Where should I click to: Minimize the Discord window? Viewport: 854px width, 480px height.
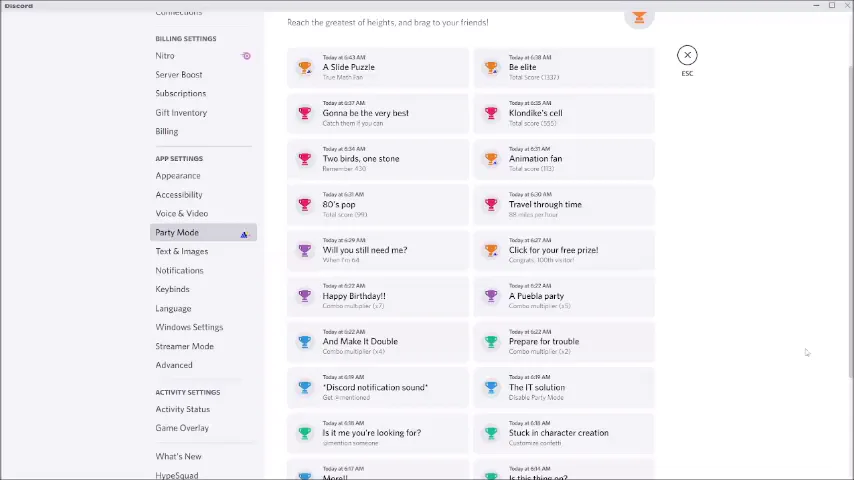click(816, 5)
